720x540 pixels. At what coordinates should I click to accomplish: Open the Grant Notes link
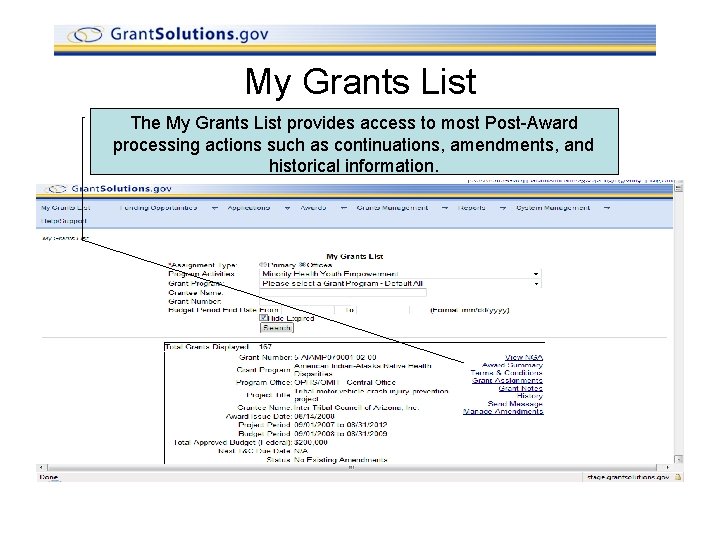coord(521,388)
